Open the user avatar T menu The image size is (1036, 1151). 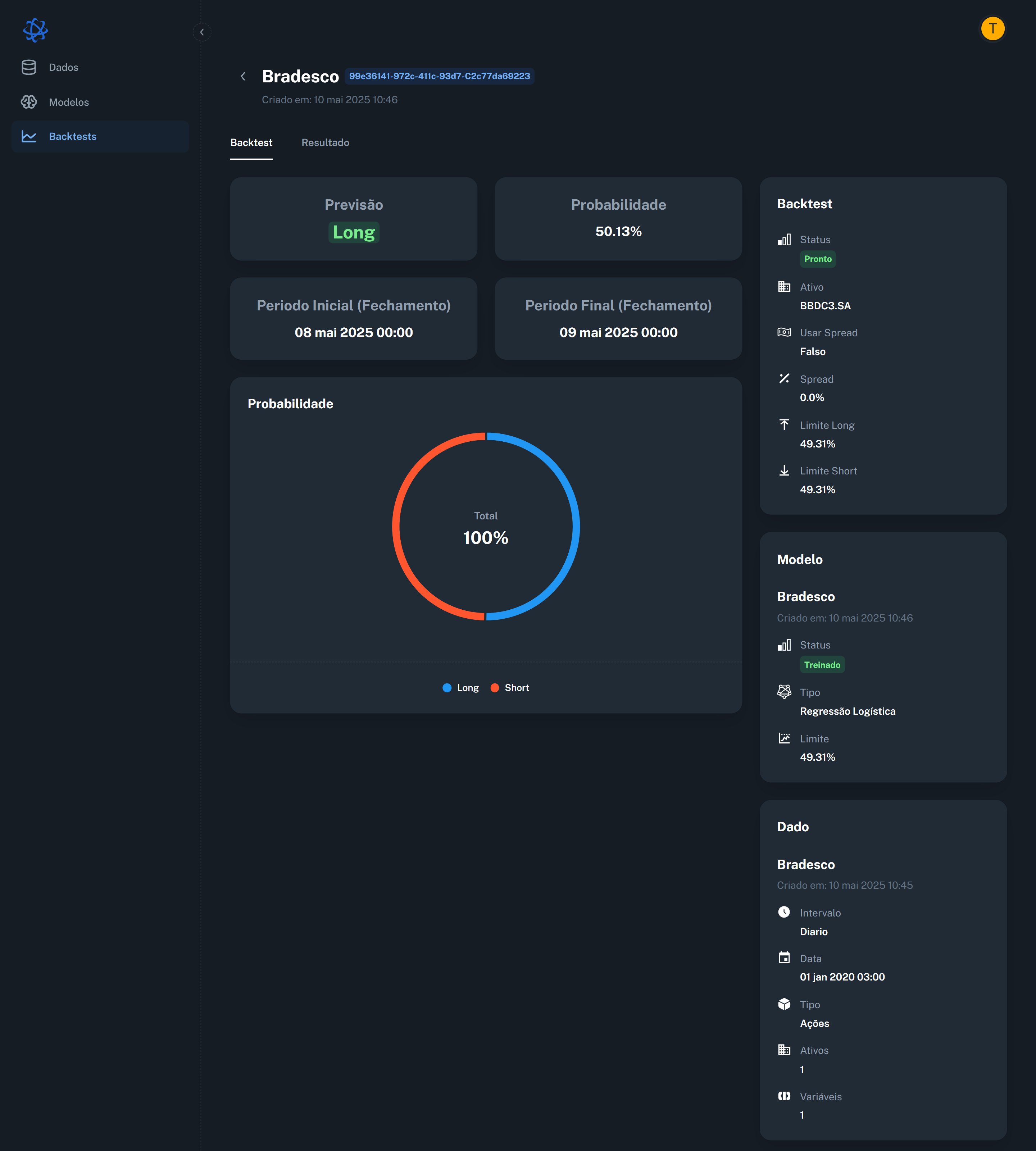tap(993, 28)
